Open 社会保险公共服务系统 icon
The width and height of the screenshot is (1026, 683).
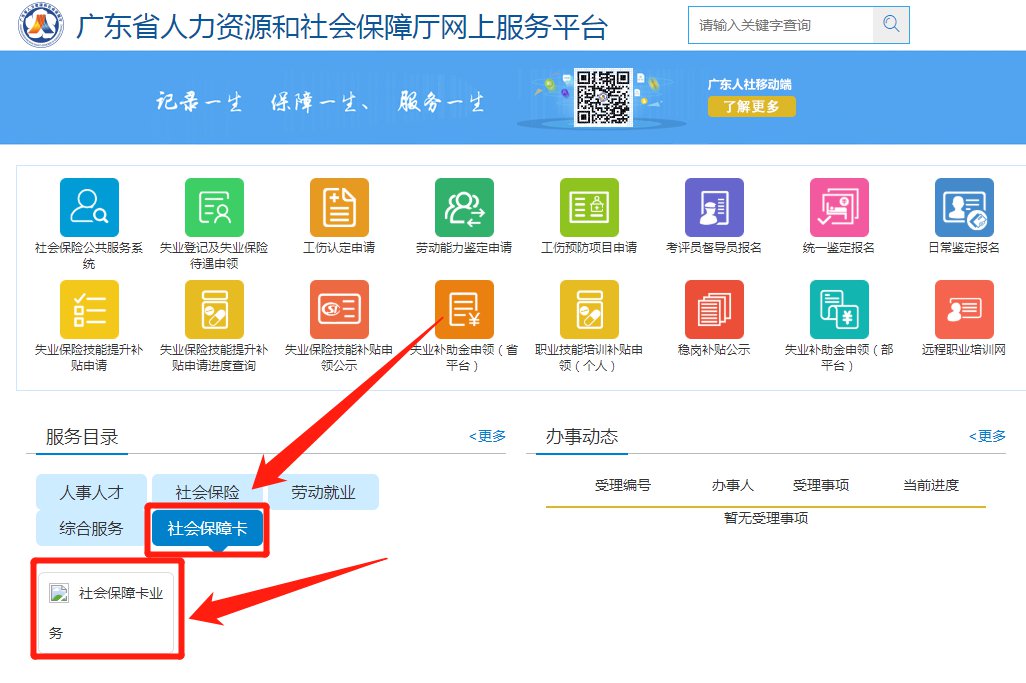(x=89, y=208)
